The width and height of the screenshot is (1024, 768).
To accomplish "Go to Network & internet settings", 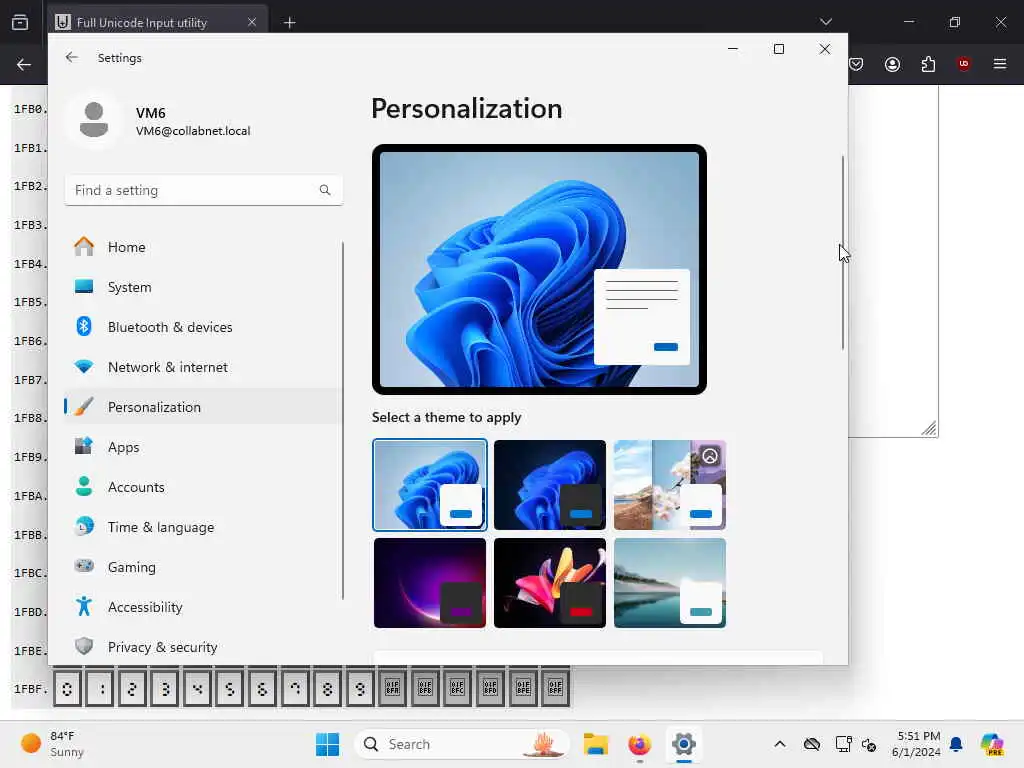I will [203, 367].
